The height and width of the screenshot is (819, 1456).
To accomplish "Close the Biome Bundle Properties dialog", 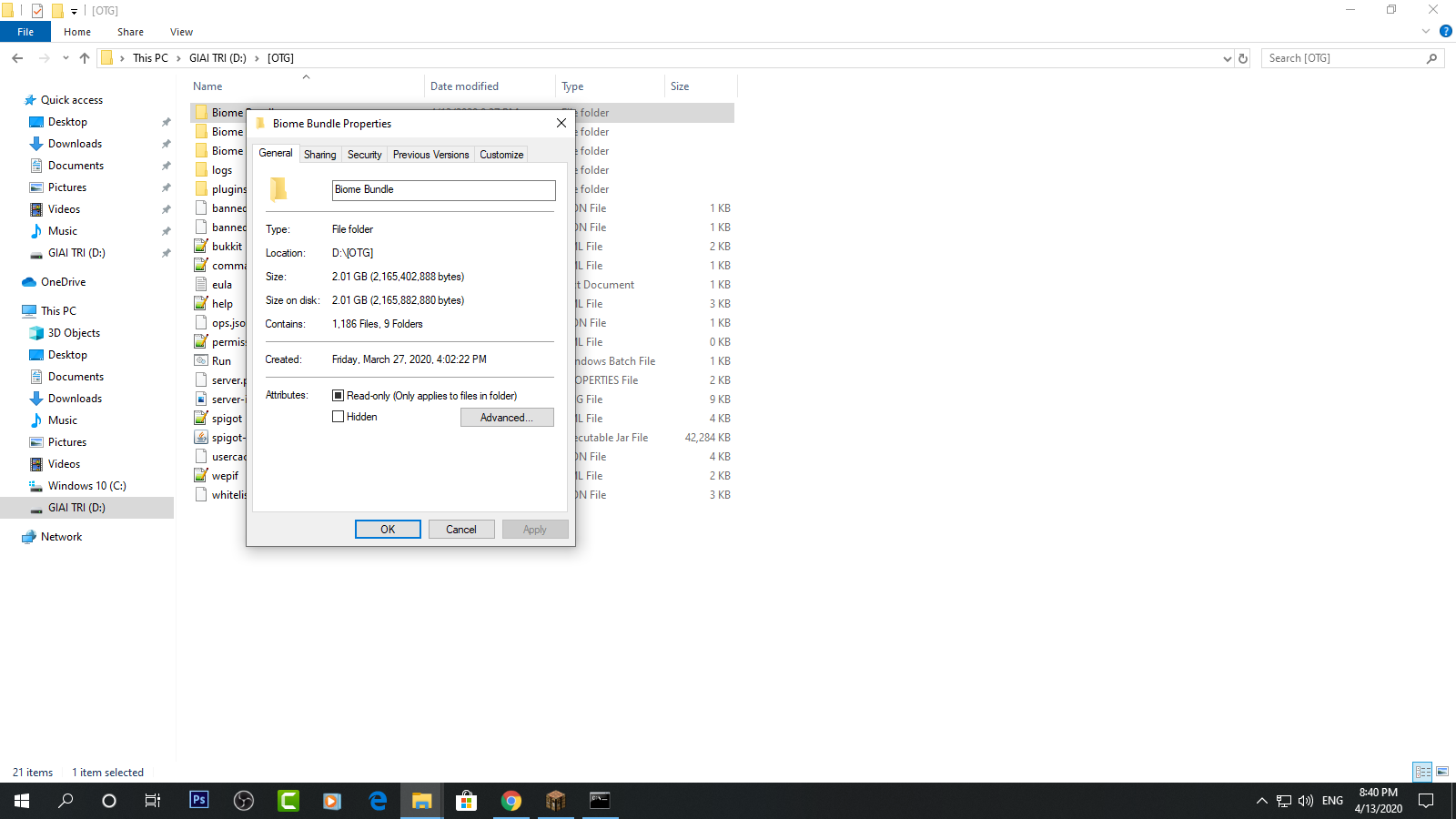I will (561, 123).
